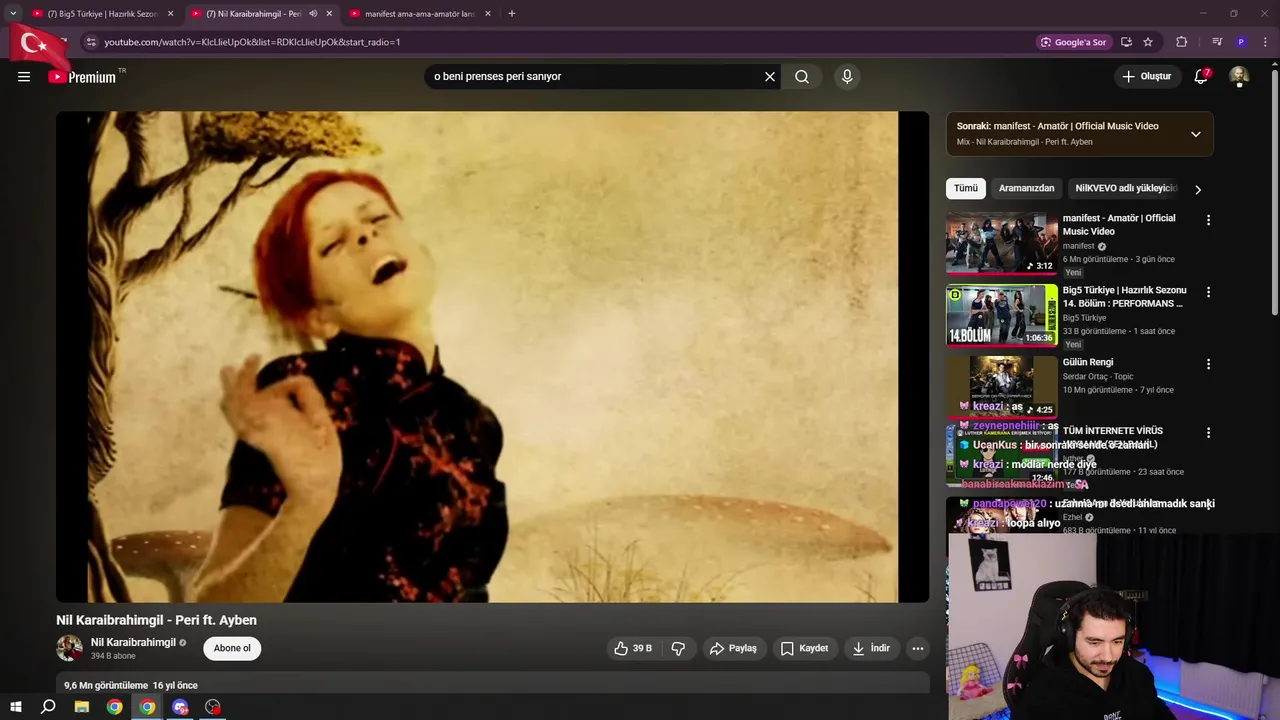
Task: Open manifest Amatör video thumbnail
Action: [1001, 243]
